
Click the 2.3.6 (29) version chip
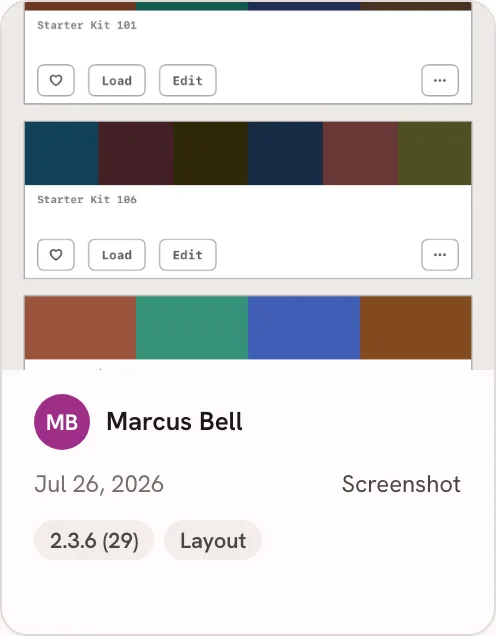94,540
